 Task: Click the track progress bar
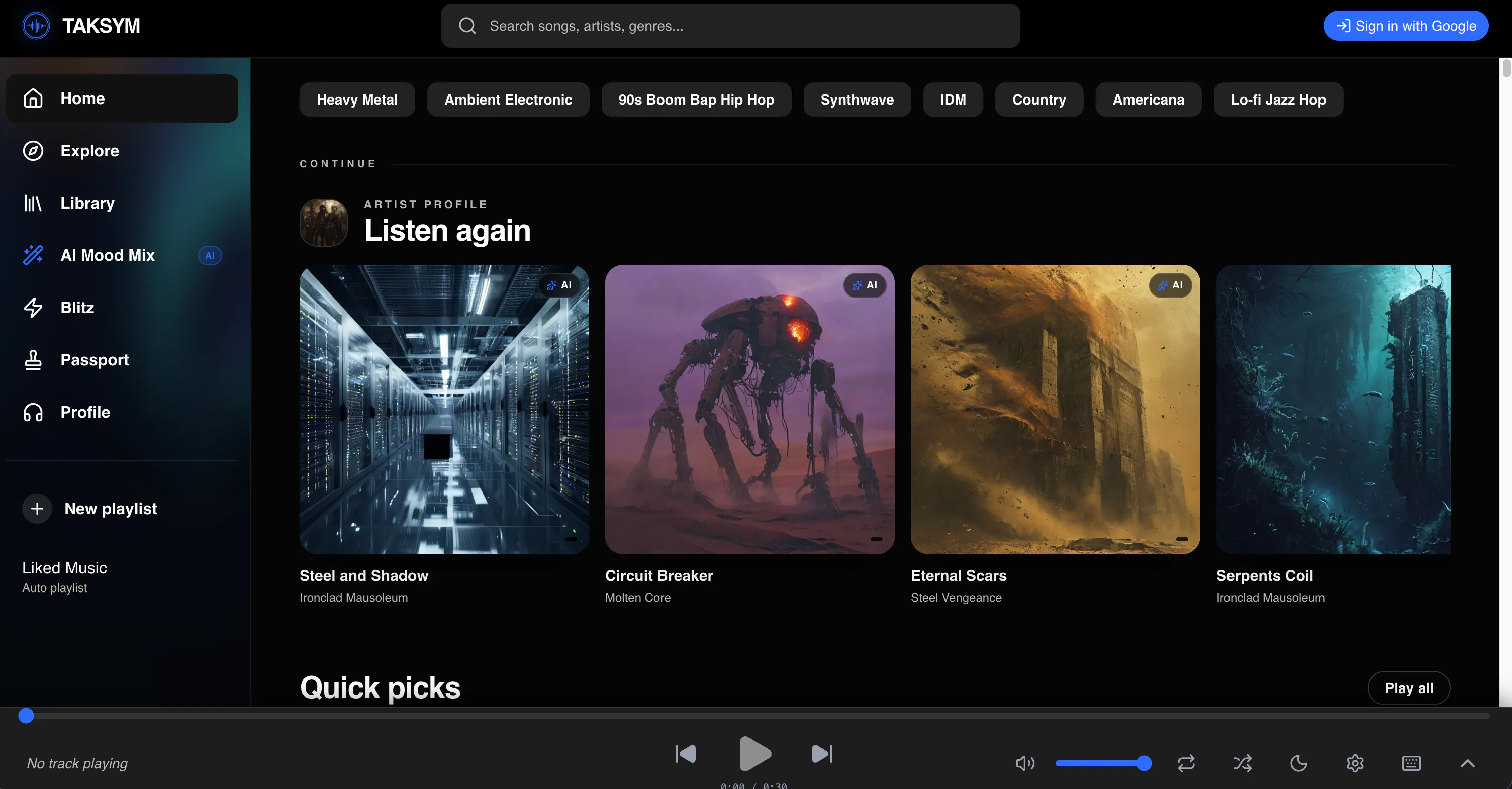pyautogui.click(x=757, y=716)
